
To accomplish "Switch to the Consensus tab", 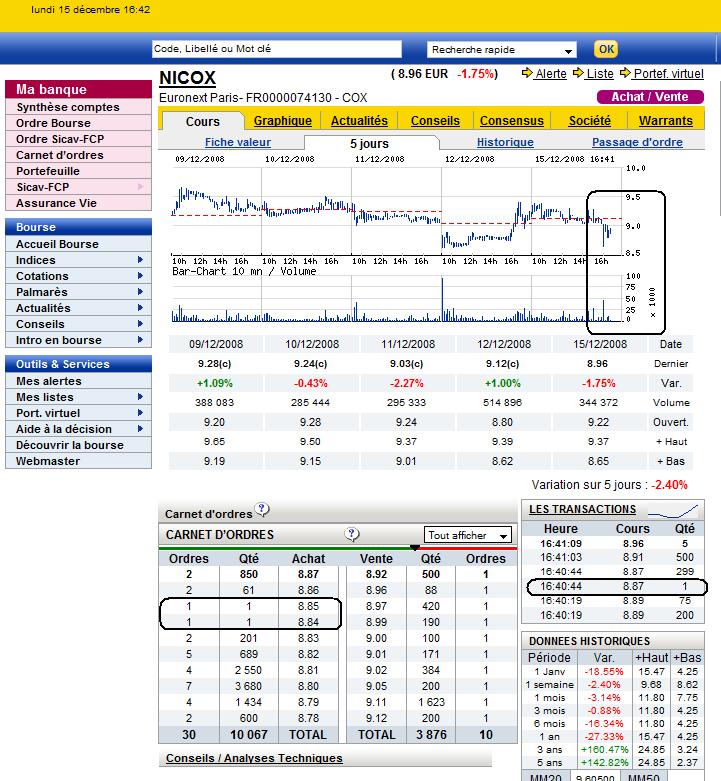I will click(x=512, y=121).
